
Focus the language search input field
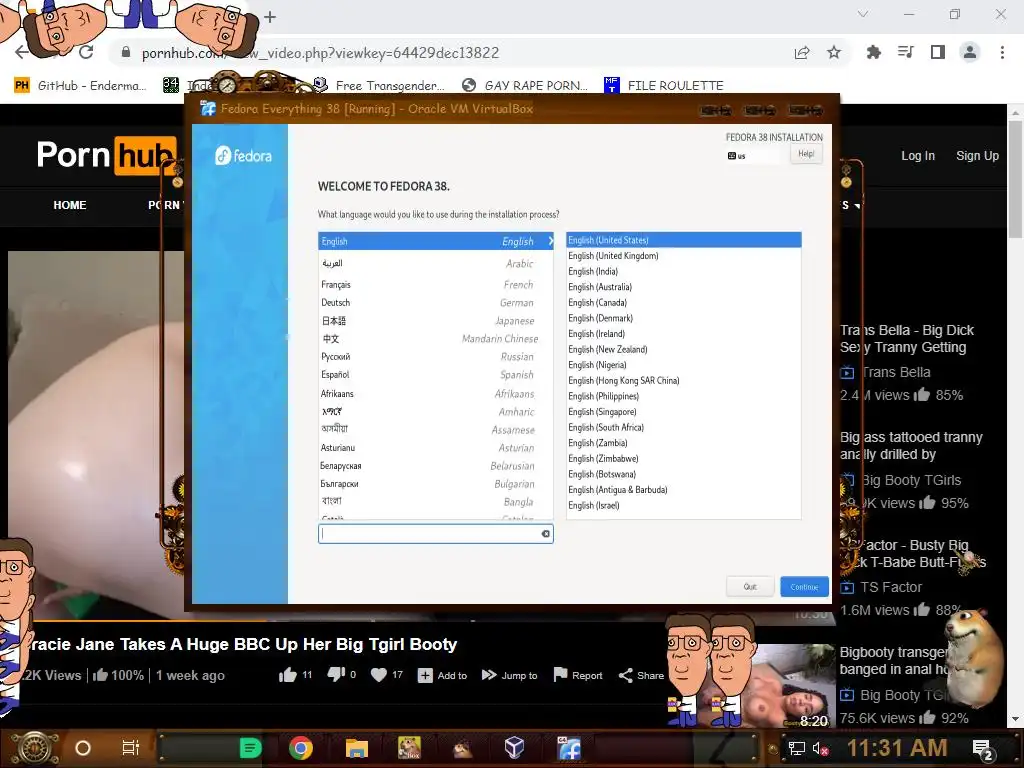pyautogui.click(x=436, y=534)
